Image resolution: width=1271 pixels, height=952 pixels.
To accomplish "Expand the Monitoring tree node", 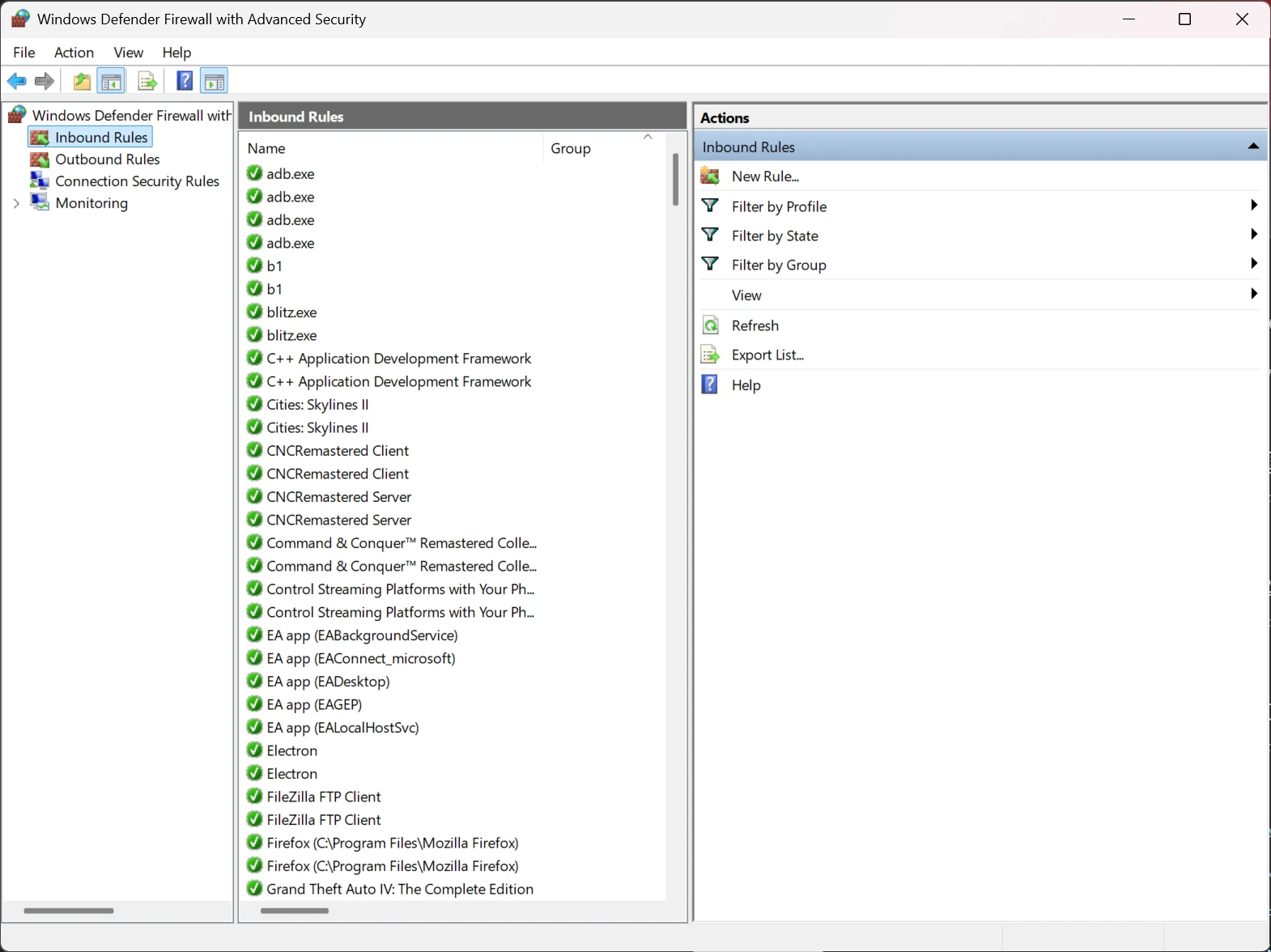I will click(x=16, y=203).
